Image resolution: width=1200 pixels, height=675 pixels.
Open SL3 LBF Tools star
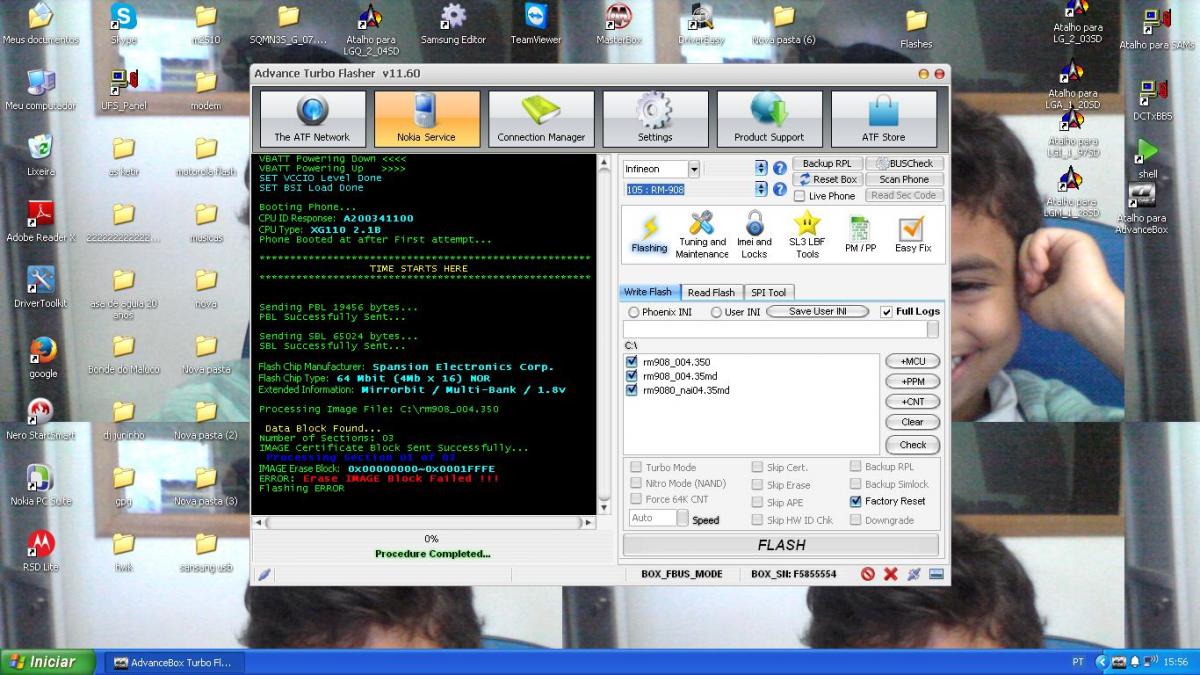(807, 235)
